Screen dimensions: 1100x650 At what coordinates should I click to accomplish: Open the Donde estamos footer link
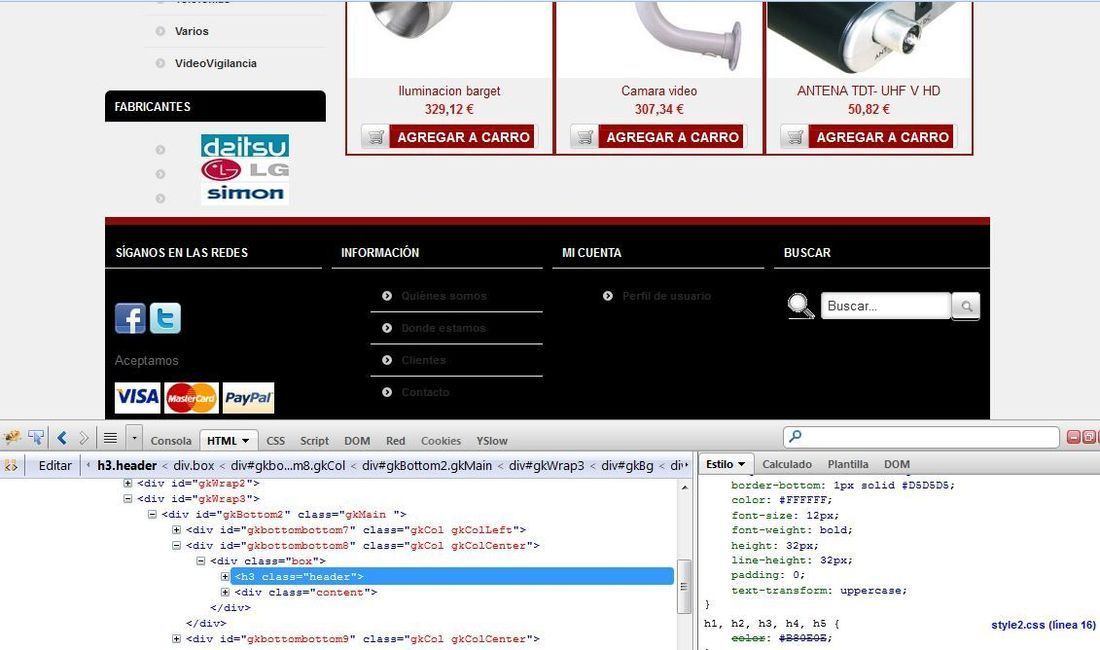click(443, 328)
